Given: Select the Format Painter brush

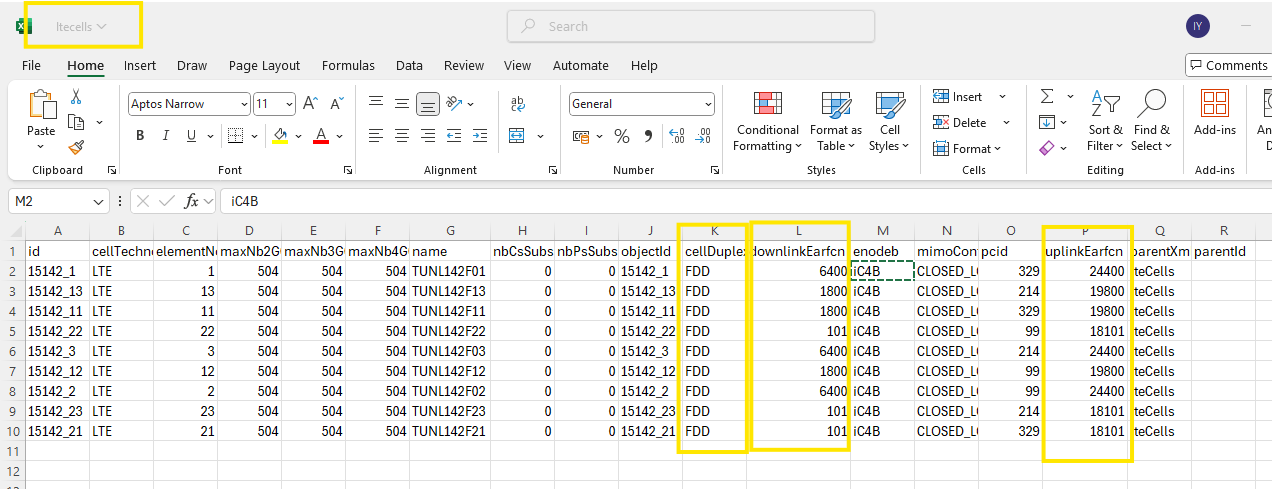Looking at the screenshot, I should pos(76,147).
